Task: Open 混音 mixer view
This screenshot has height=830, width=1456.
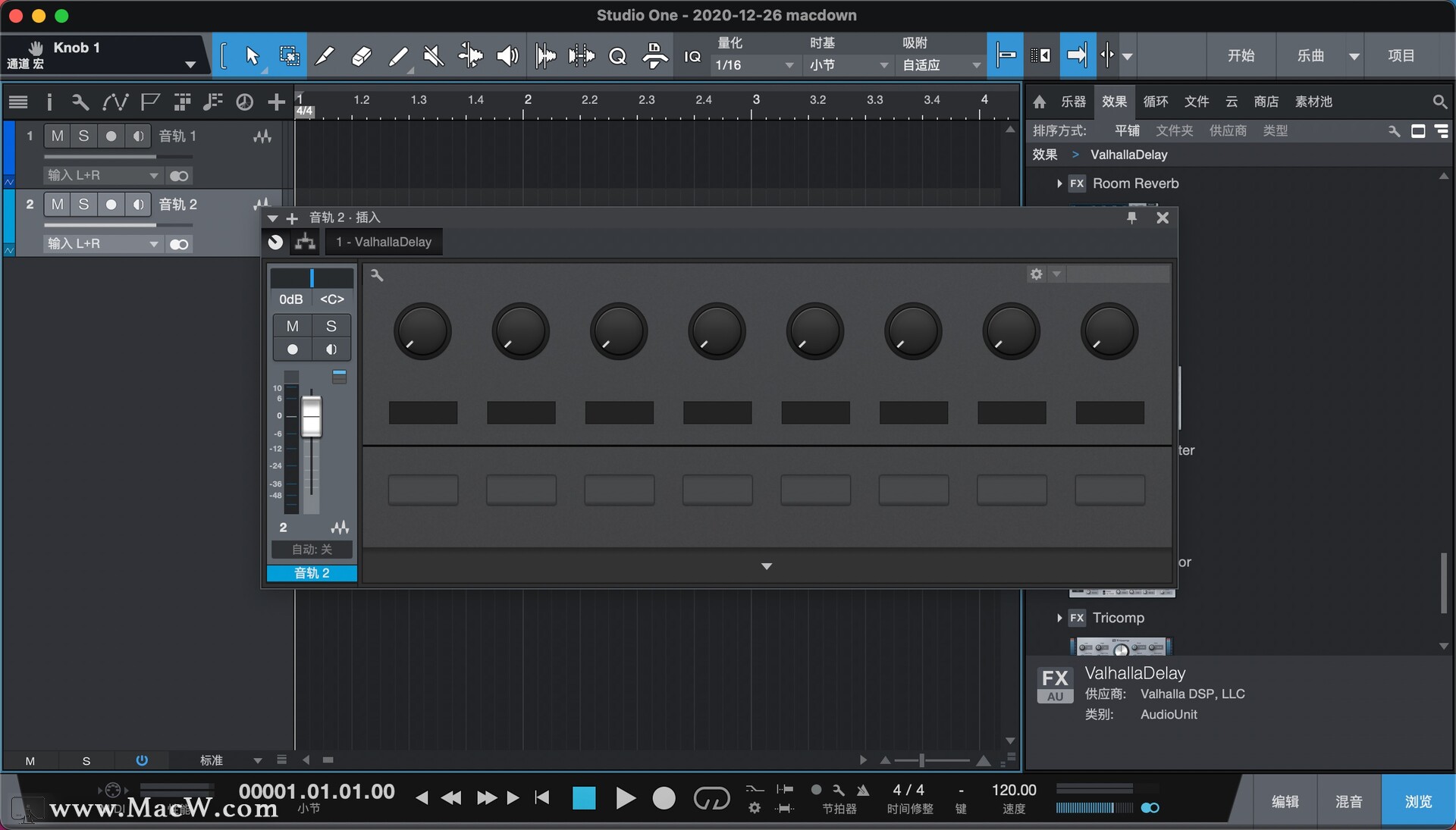Action: point(1349,801)
